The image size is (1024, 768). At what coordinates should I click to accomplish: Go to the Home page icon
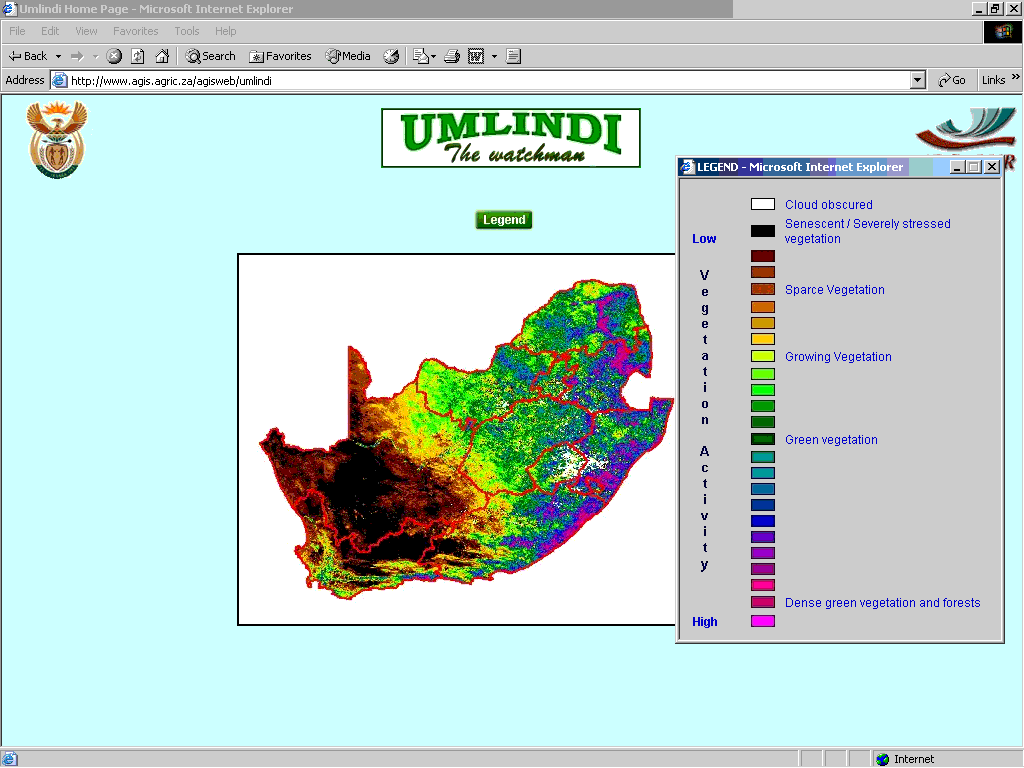pos(162,56)
